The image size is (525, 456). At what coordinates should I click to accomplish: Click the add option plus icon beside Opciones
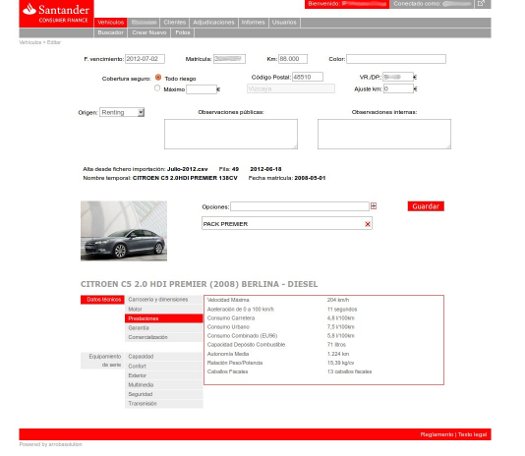374,206
